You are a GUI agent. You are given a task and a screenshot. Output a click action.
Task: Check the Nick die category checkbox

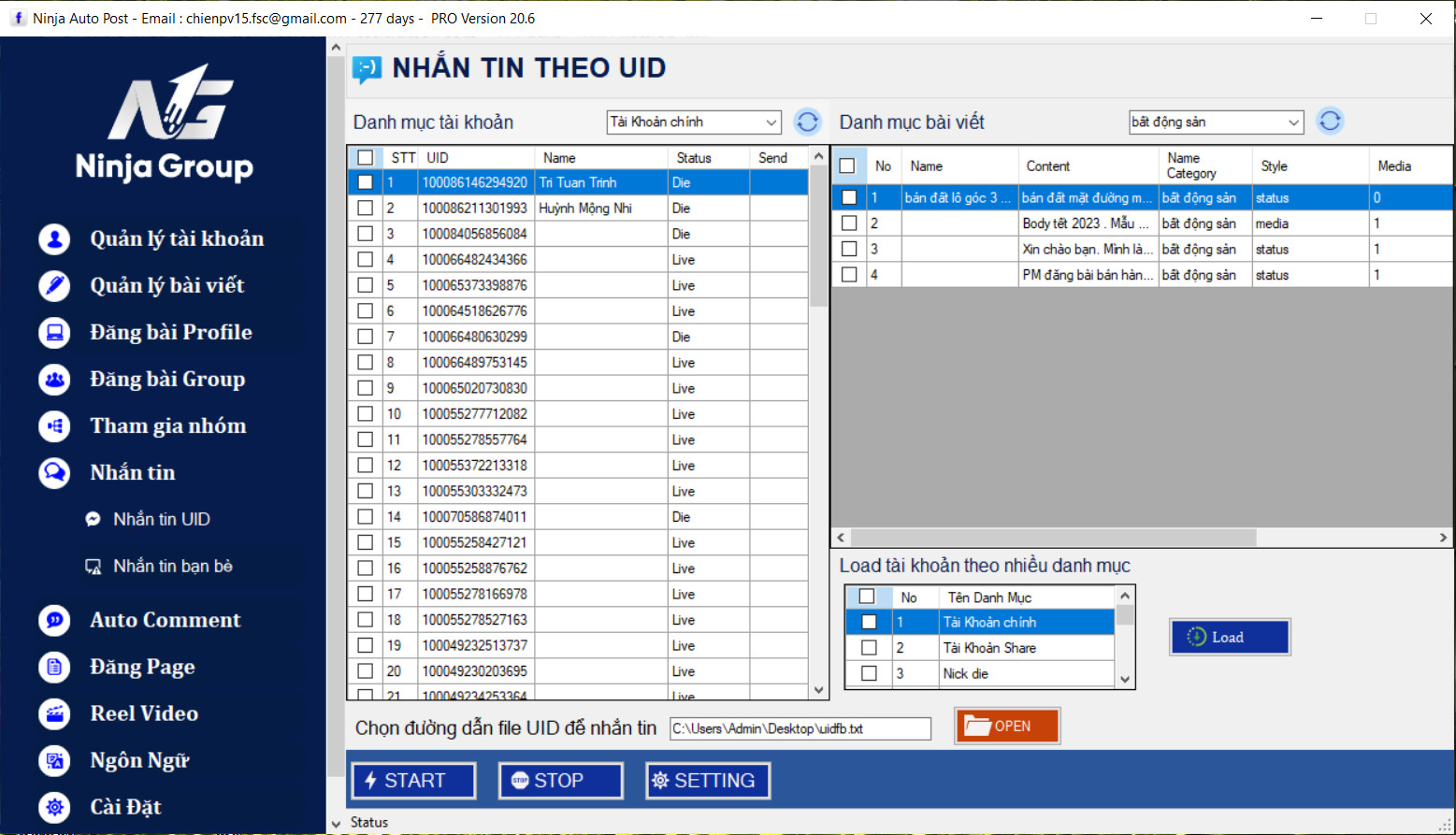tap(869, 673)
